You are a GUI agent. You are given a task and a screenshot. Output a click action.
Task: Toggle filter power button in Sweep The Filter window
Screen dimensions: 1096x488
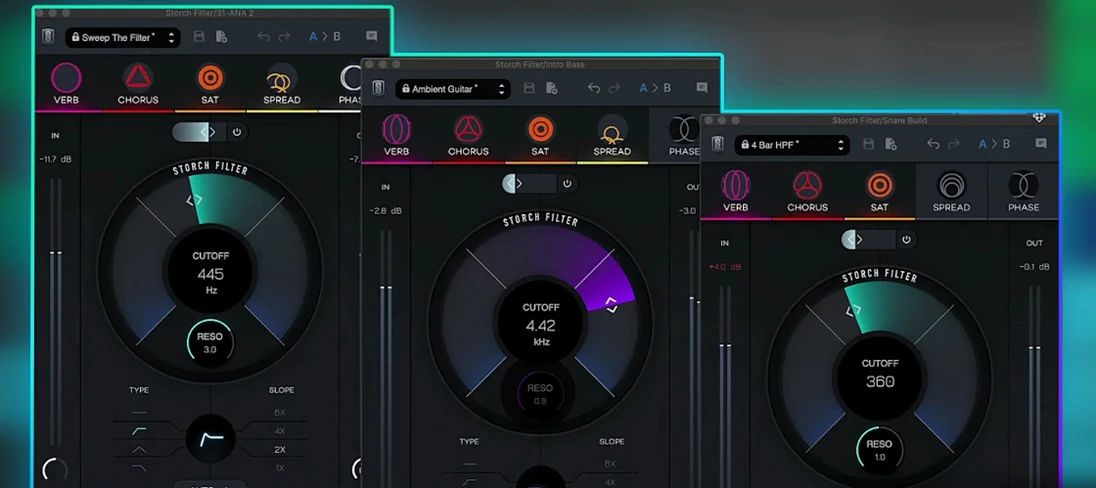point(236,132)
